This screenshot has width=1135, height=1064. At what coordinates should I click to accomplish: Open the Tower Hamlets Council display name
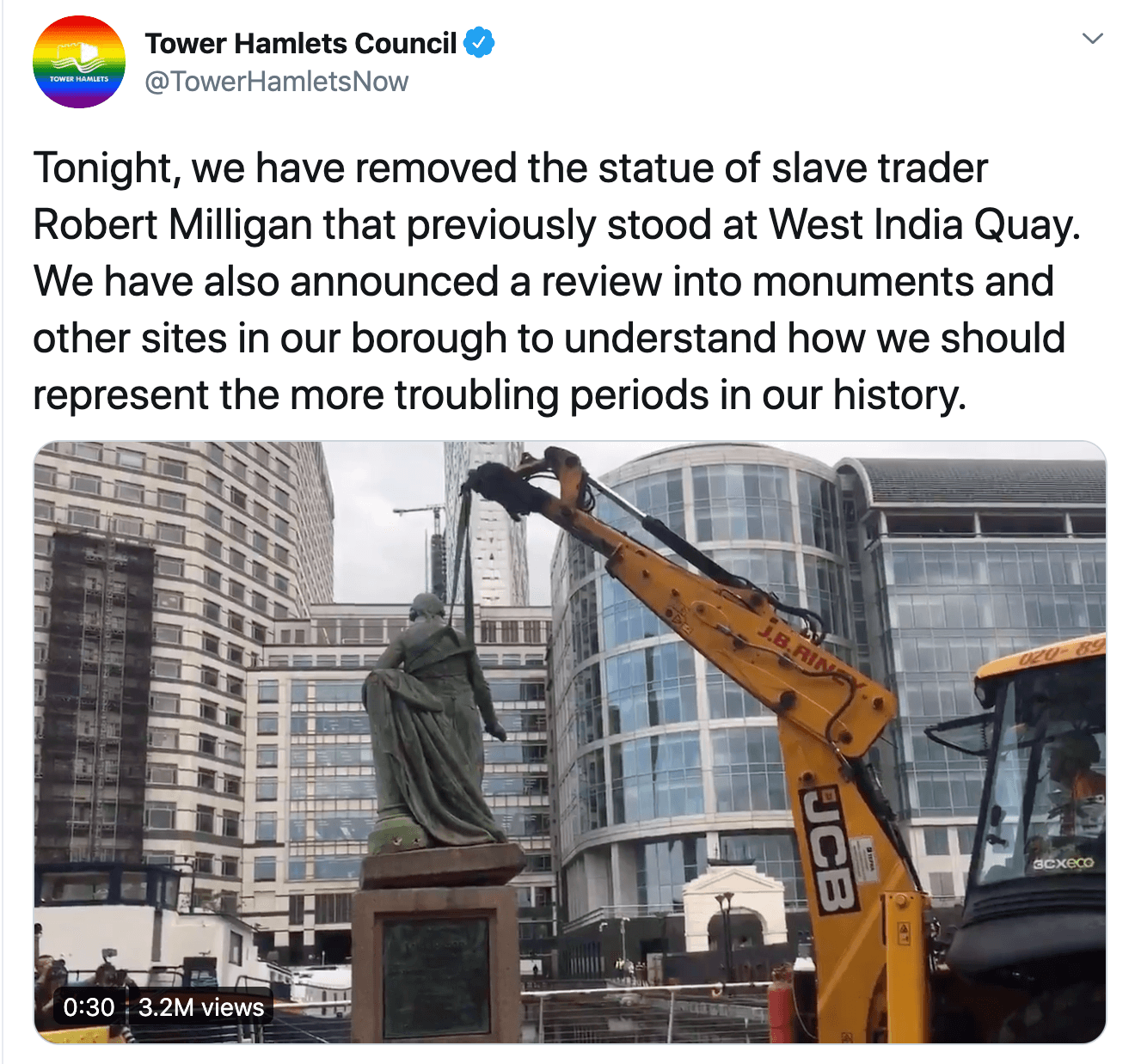pyautogui.click(x=301, y=43)
